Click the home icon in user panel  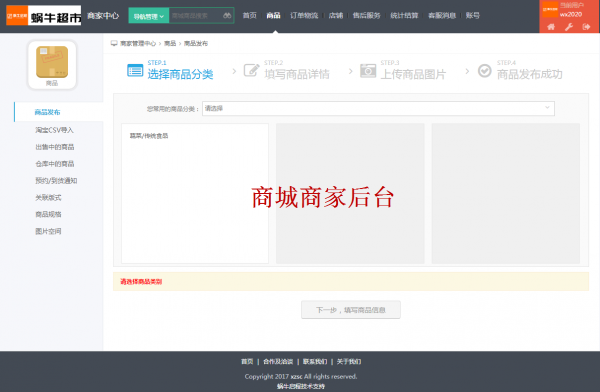[551, 27]
